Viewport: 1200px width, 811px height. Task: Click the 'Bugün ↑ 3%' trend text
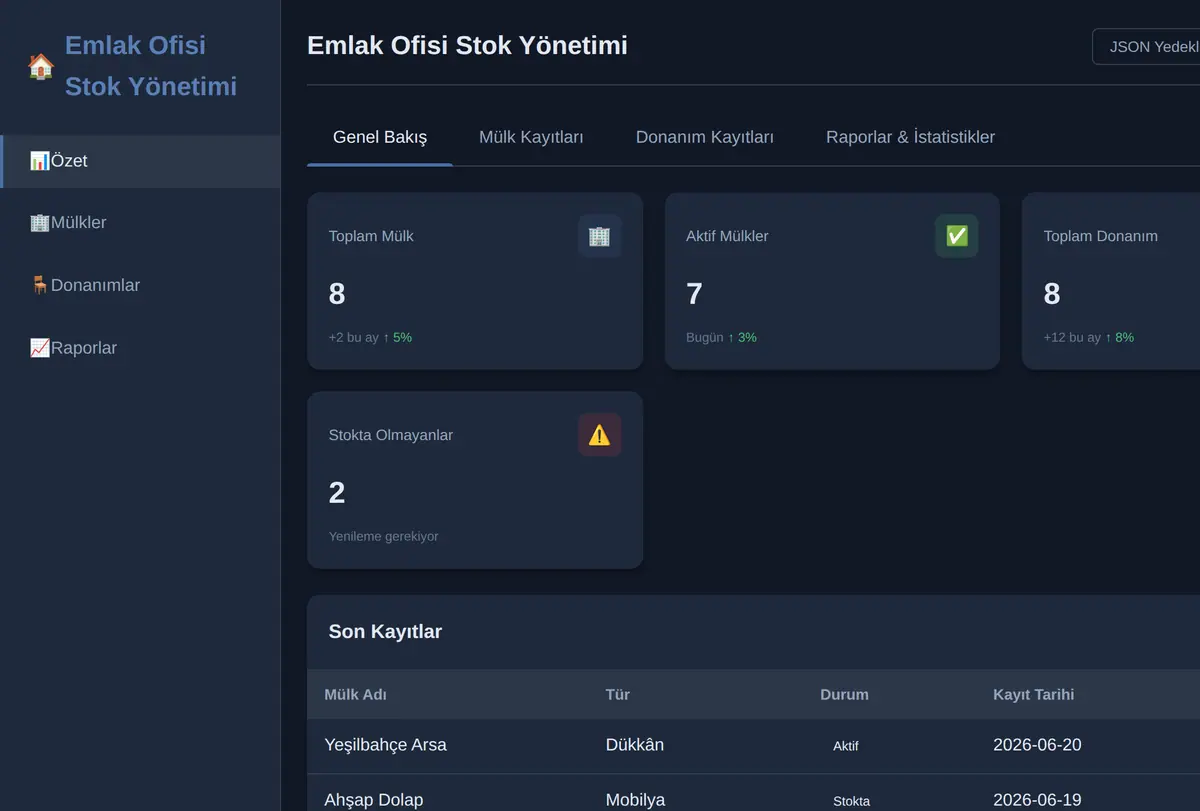point(721,338)
